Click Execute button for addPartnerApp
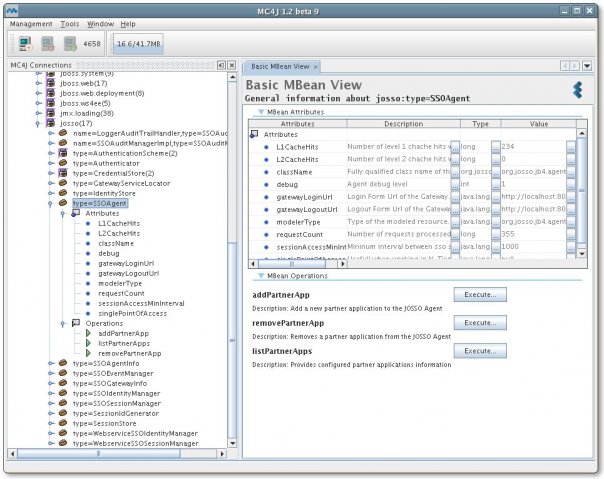The width and height of the screenshot is (604, 479). [479, 295]
